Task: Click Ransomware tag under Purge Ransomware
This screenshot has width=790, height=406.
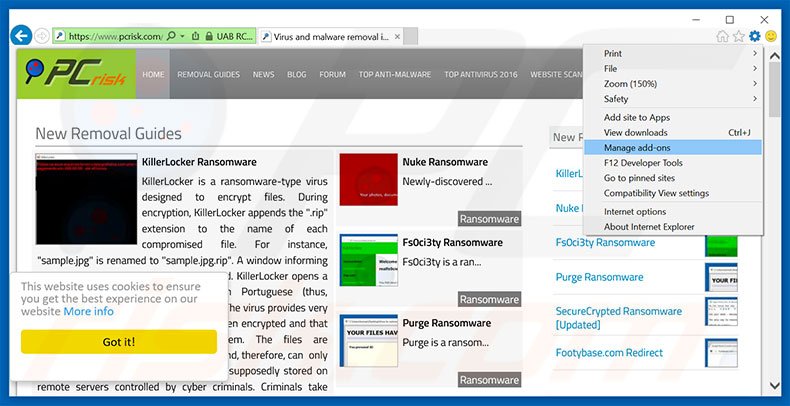Action: pyautogui.click(x=489, y=380)
